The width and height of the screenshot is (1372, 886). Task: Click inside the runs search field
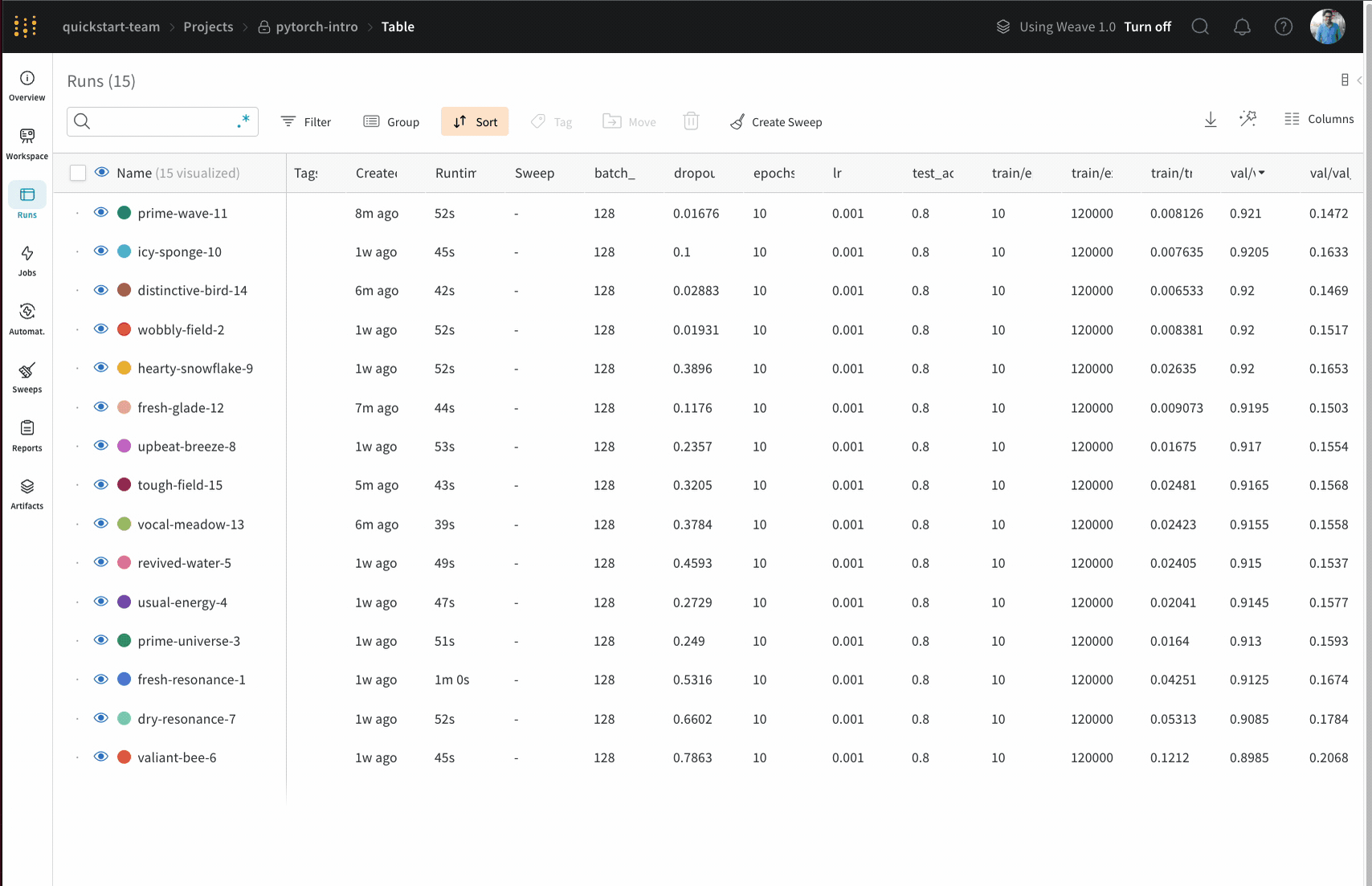[161, 121]
